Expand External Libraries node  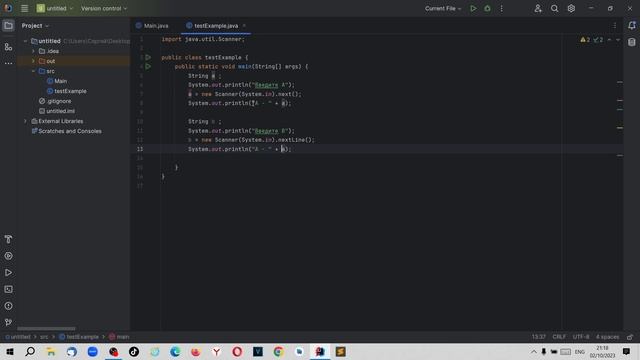25,121
